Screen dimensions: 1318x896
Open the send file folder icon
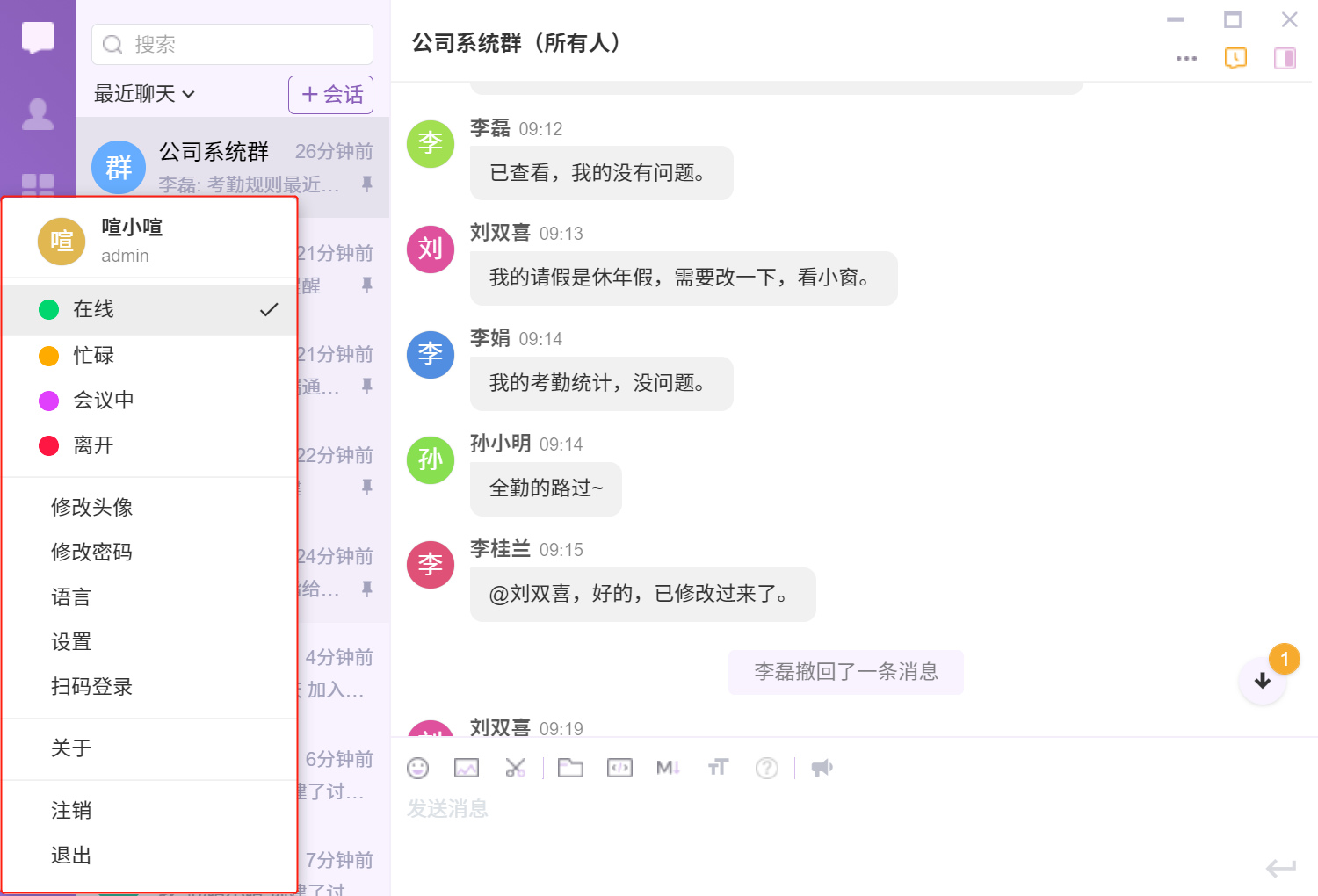click(570, 768)
